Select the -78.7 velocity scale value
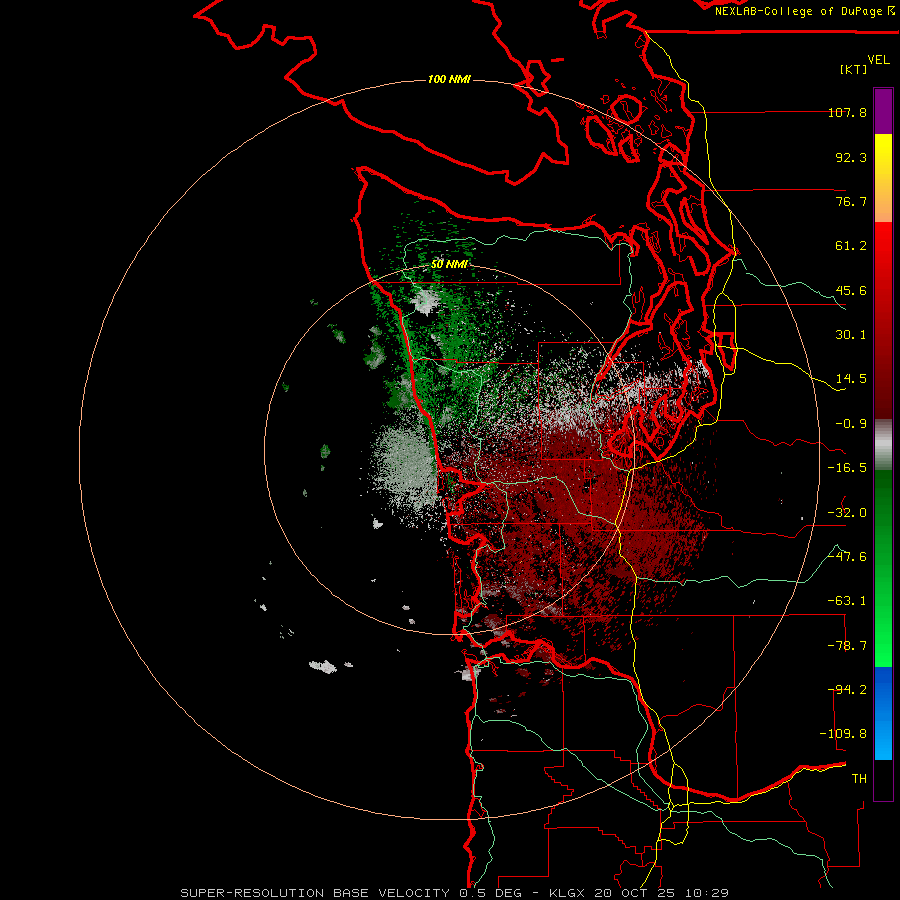The image size is (900, 900). click(847, 646)
